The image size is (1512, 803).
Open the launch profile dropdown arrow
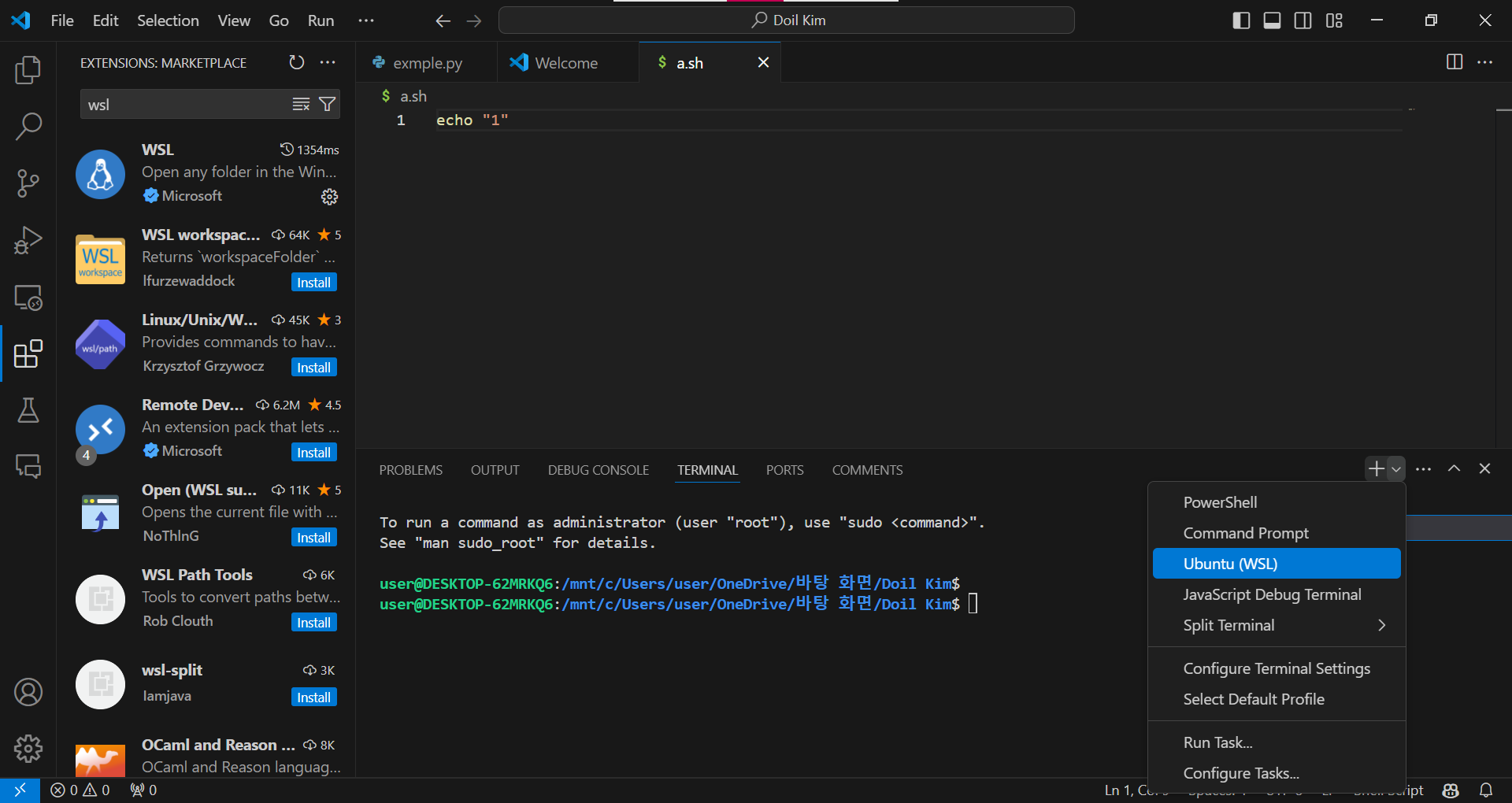pyautogui.click(x=1395, y=468)
